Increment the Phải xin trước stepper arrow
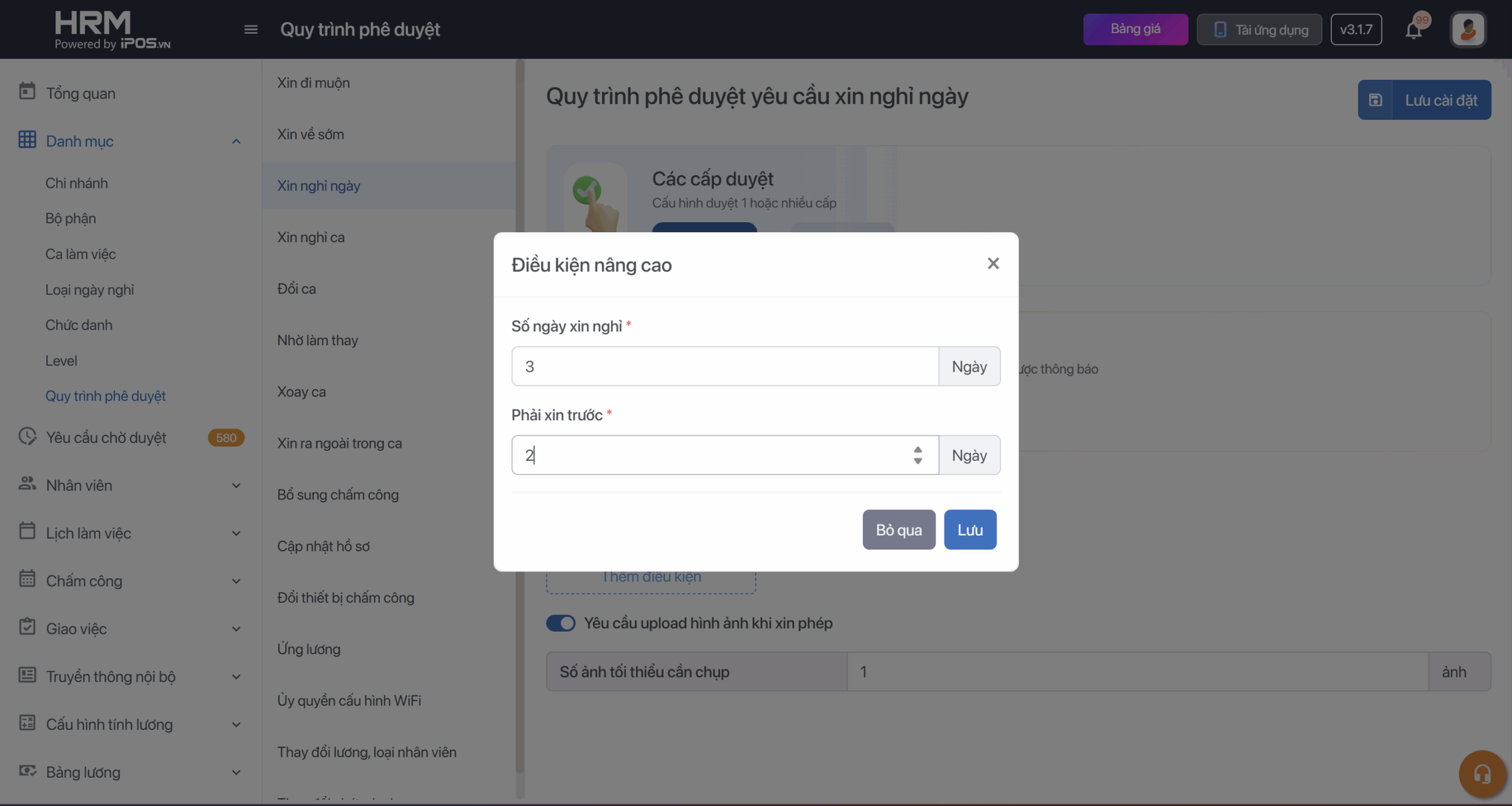The width and height of the screenshot is (1512, 806). 917,449
